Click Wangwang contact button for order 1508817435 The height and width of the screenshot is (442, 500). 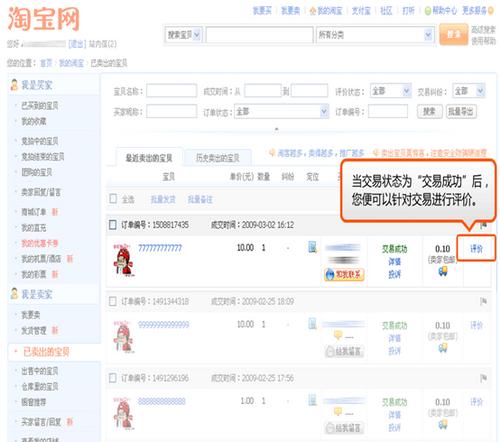344,274
